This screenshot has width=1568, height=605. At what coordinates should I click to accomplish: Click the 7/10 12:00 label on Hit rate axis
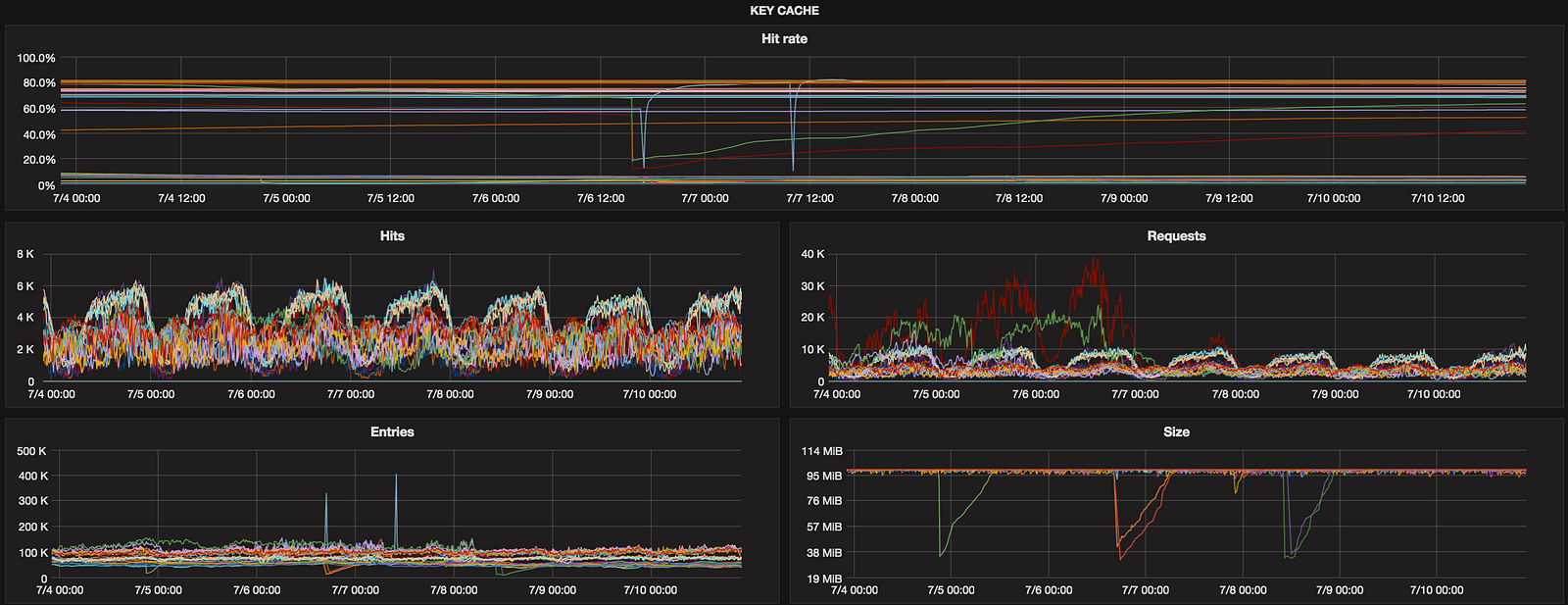1438,198
